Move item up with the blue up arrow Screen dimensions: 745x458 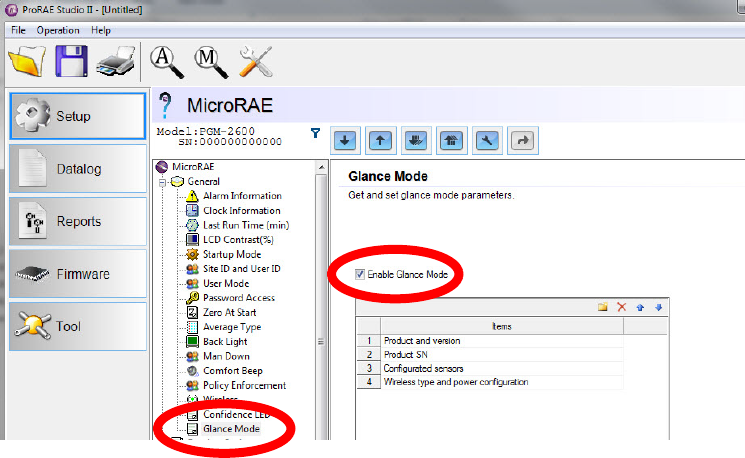[x=640, y=307]
